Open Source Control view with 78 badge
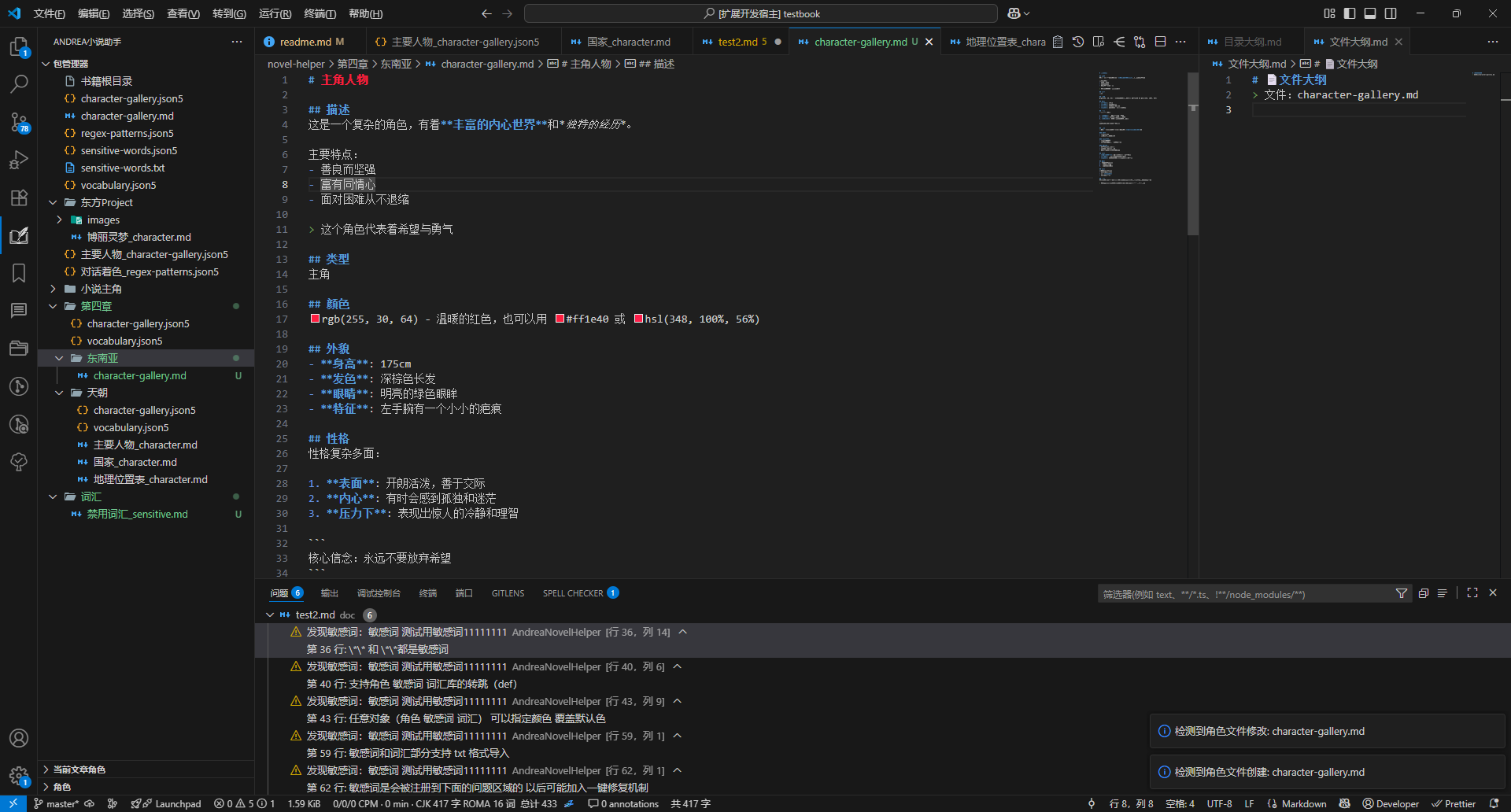This screenshot has width=1511, height=812. point(19,122)
